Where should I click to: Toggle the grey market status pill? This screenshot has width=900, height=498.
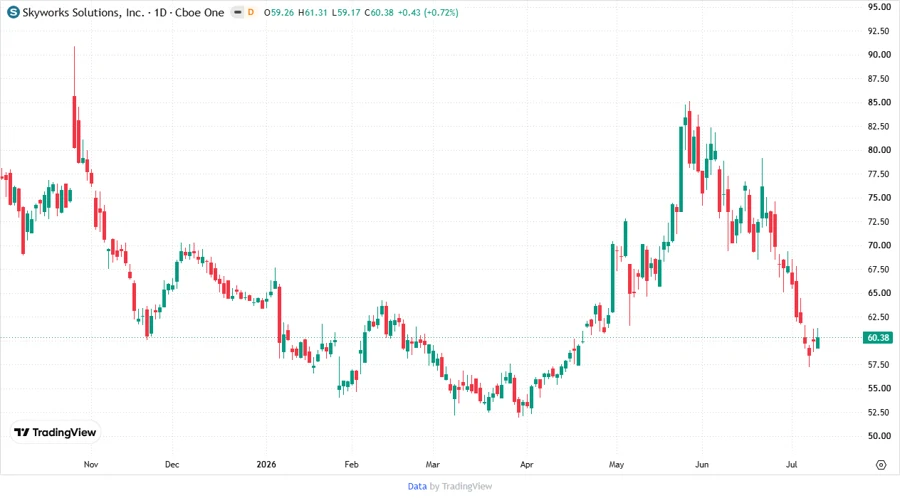pyautogui.click(x=238, y=12)
